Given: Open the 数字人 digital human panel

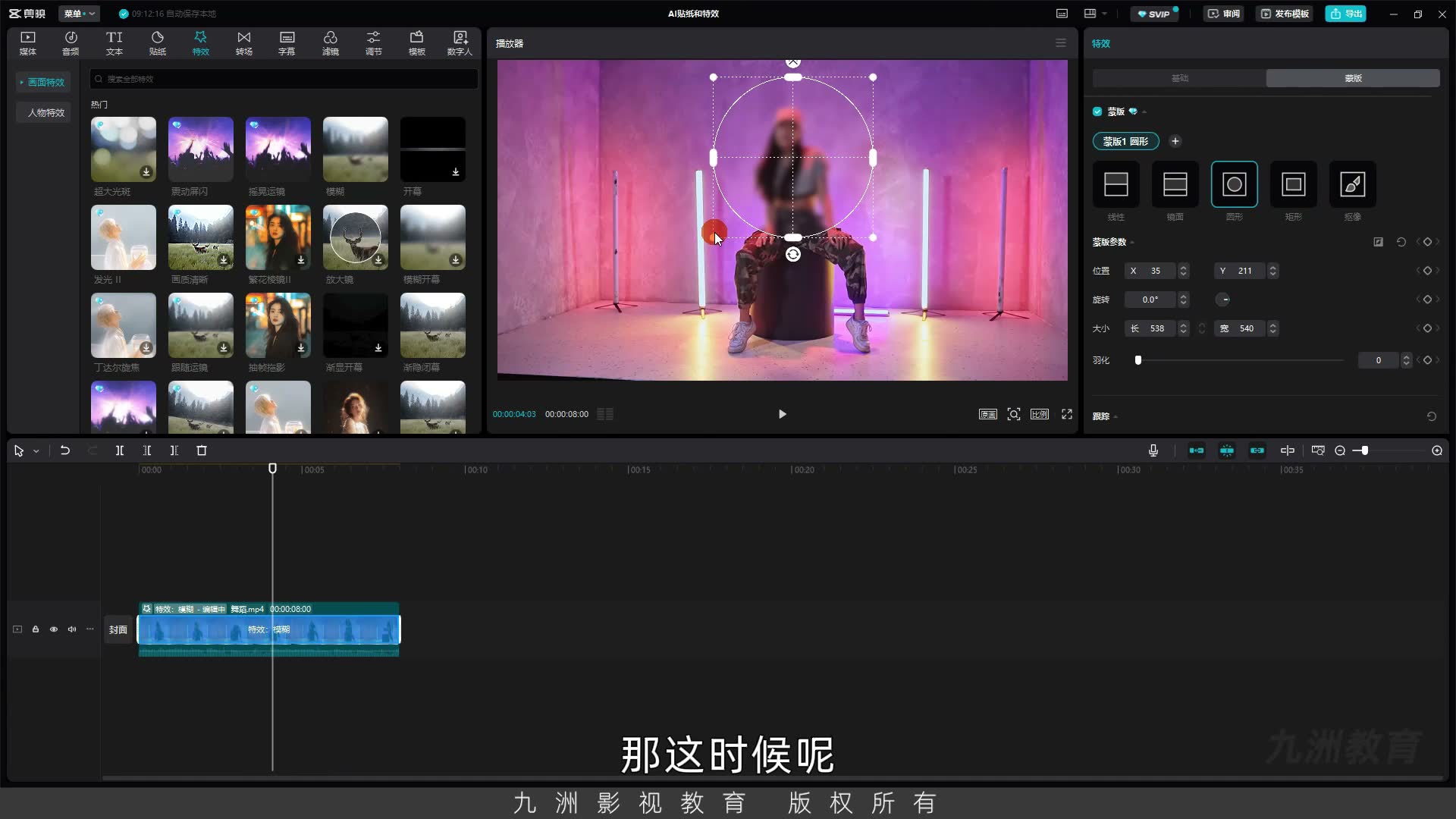Looking at the screenshot, I should 460,43.
